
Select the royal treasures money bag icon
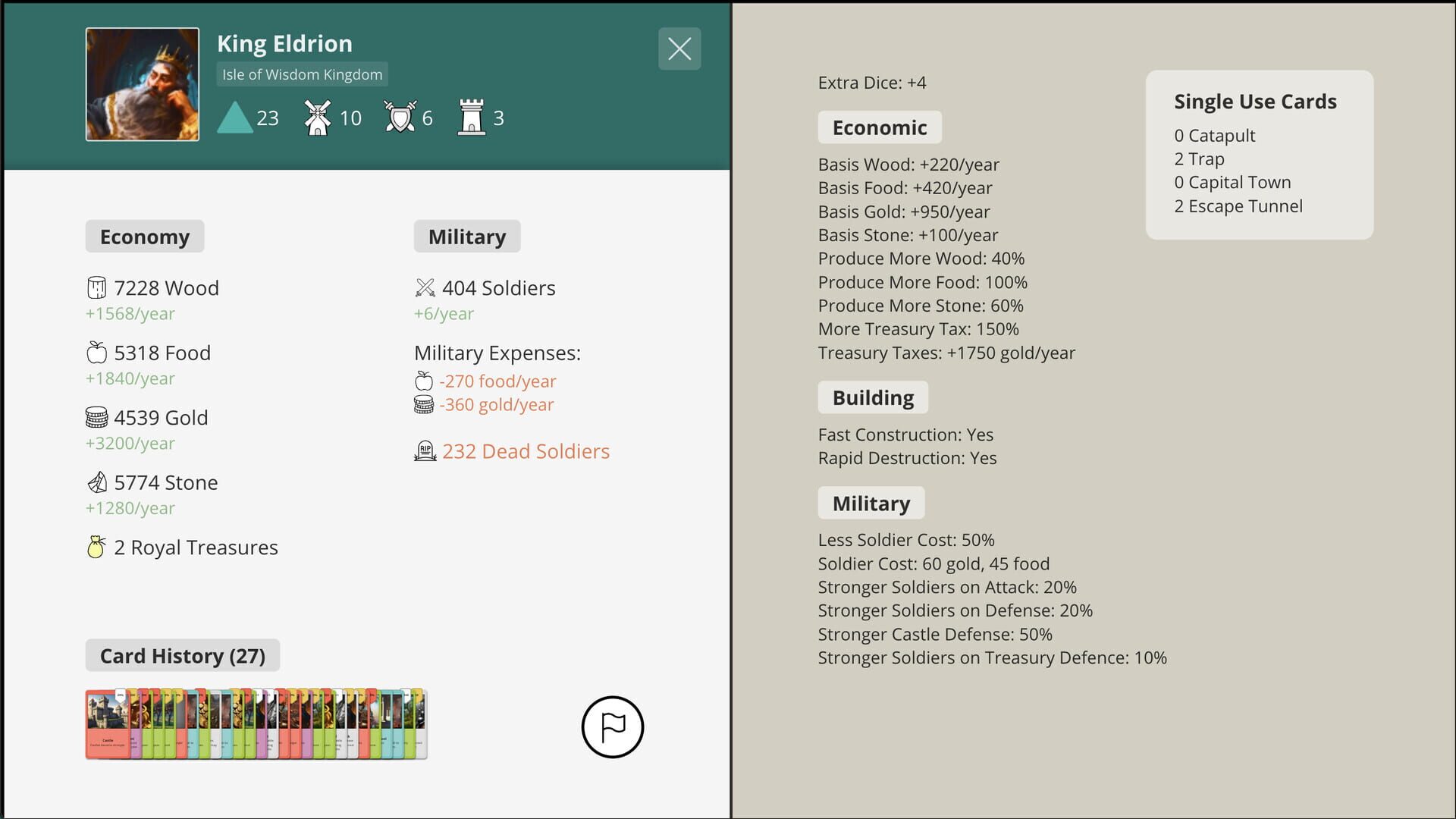click(x=96, y=546)
